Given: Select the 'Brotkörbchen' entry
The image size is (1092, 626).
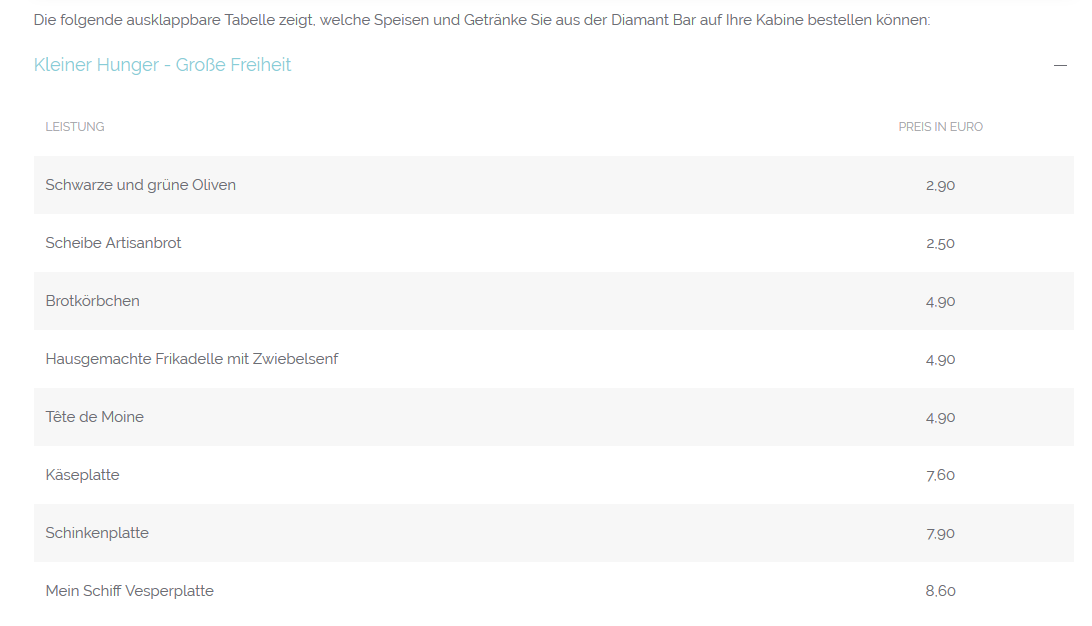Looking at the screenshot, I should pyautogui.click(x=93, y=301).
